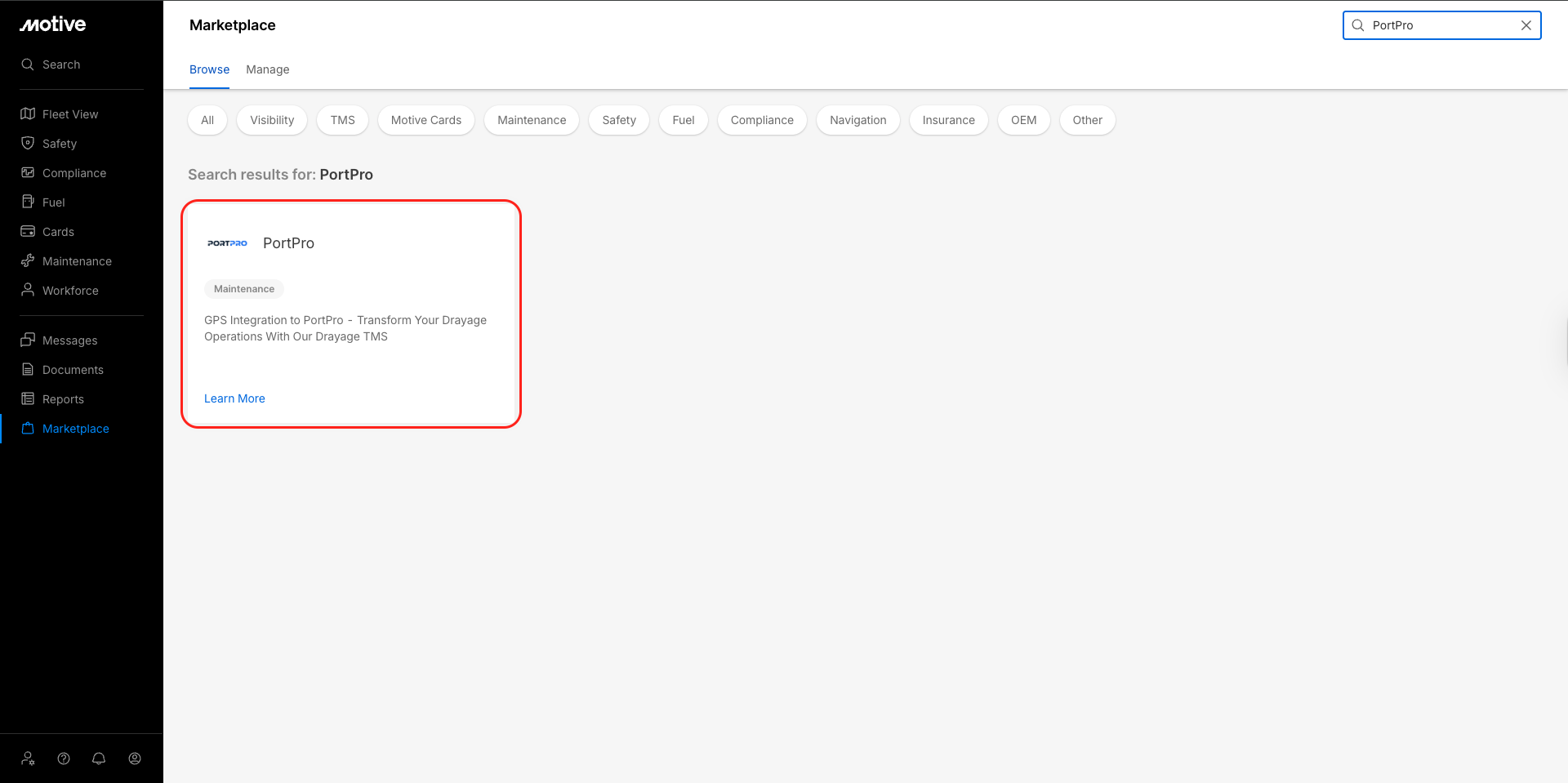1568x783 pixels.
Task: Open the account profile icon
Action: (135, 759)
